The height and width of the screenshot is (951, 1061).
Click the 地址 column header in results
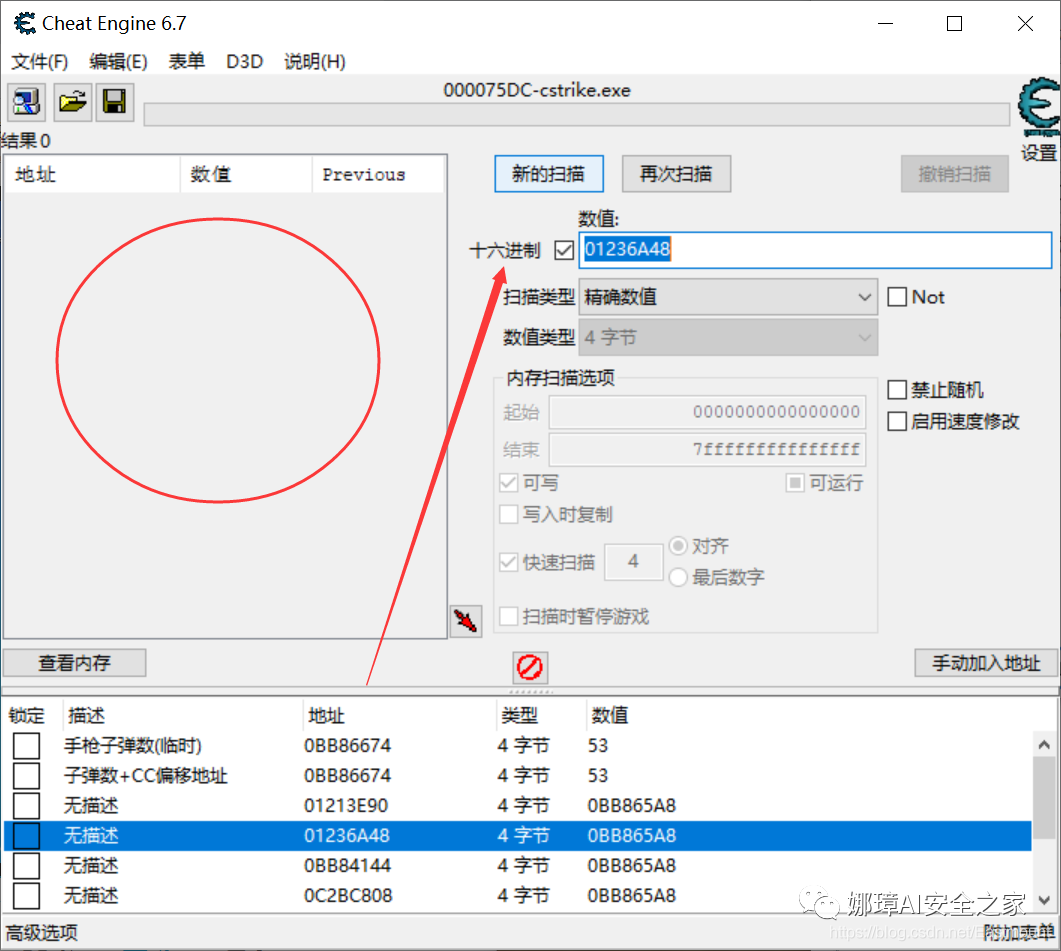click(93, 175)
